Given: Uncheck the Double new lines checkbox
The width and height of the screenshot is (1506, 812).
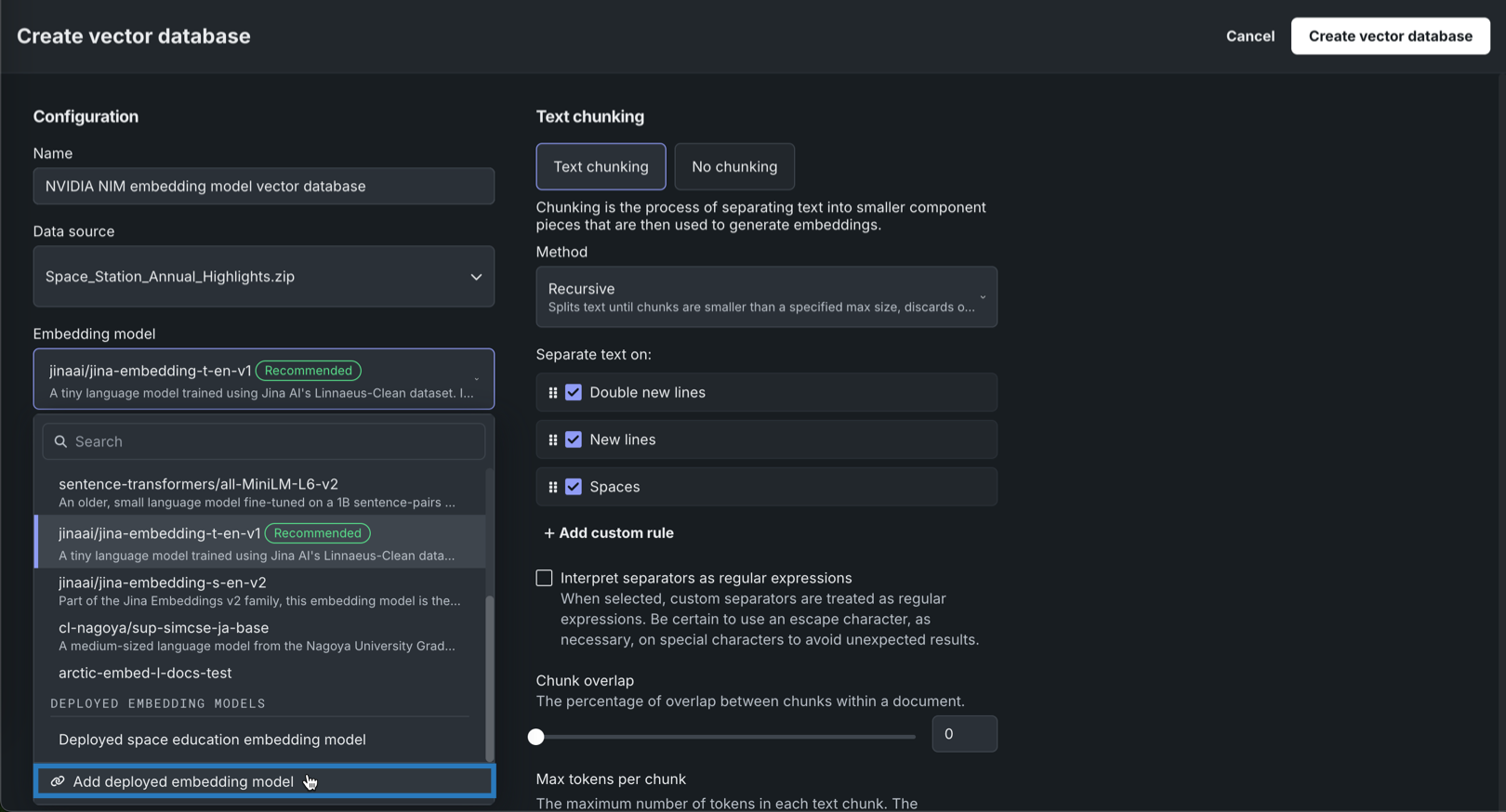Looking at the screenshot, I should (x=574, y=393).
